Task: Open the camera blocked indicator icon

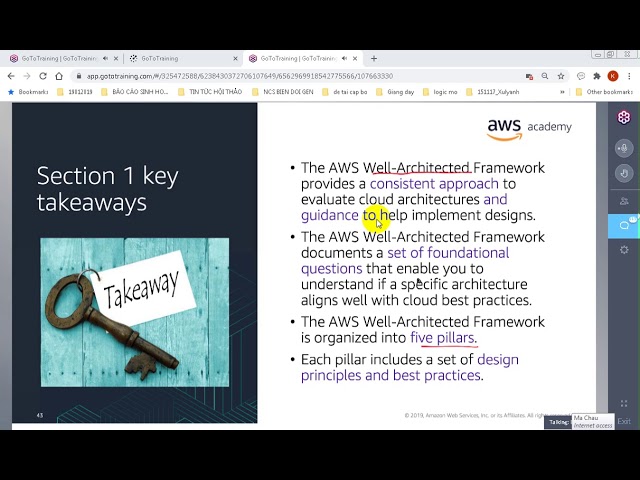Action: pyautogui.click(x=529, y=76)
